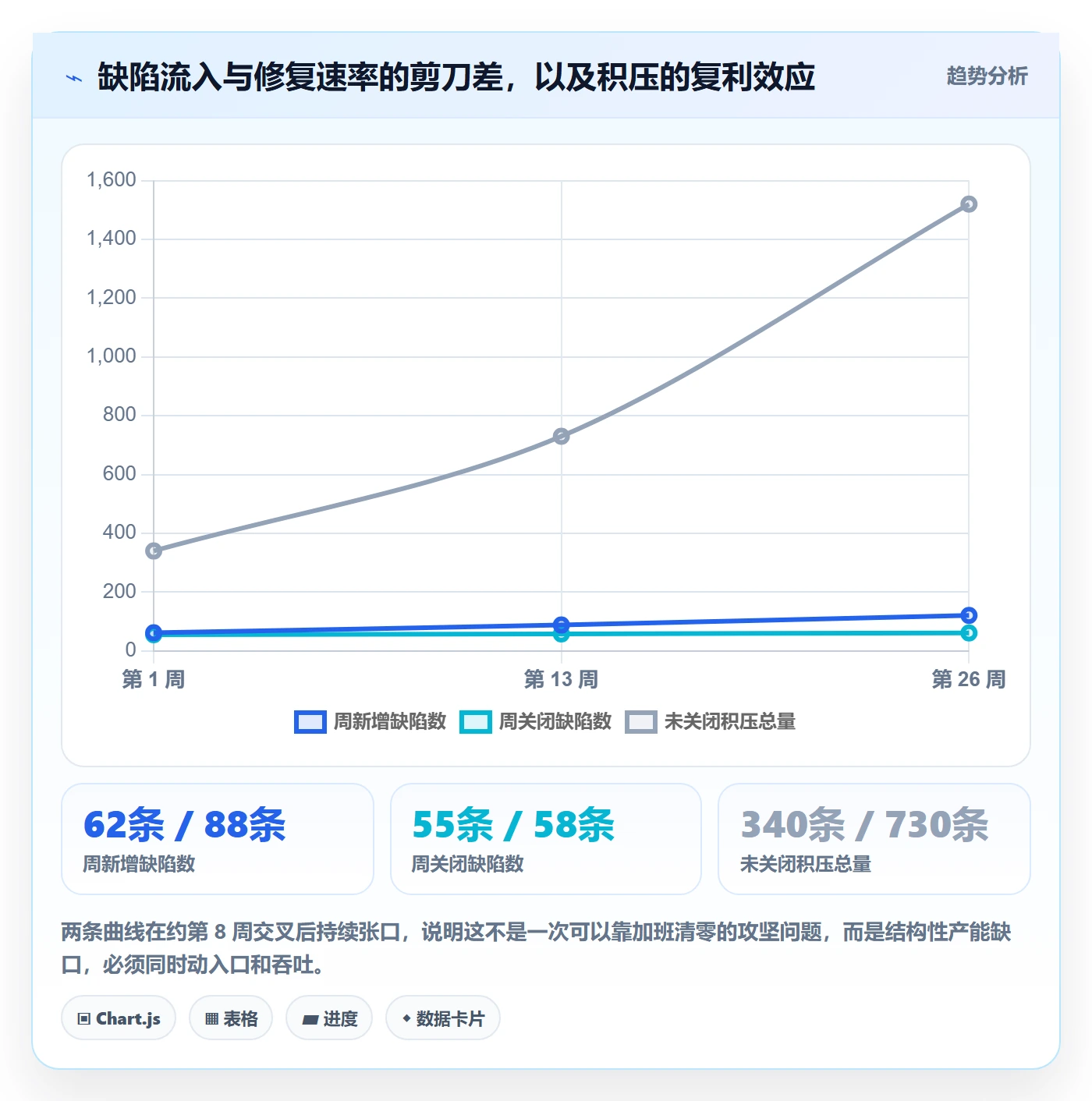Click the 400 y-axis value
Viewport: 1092px width, 1101px height.
(119, 533)
